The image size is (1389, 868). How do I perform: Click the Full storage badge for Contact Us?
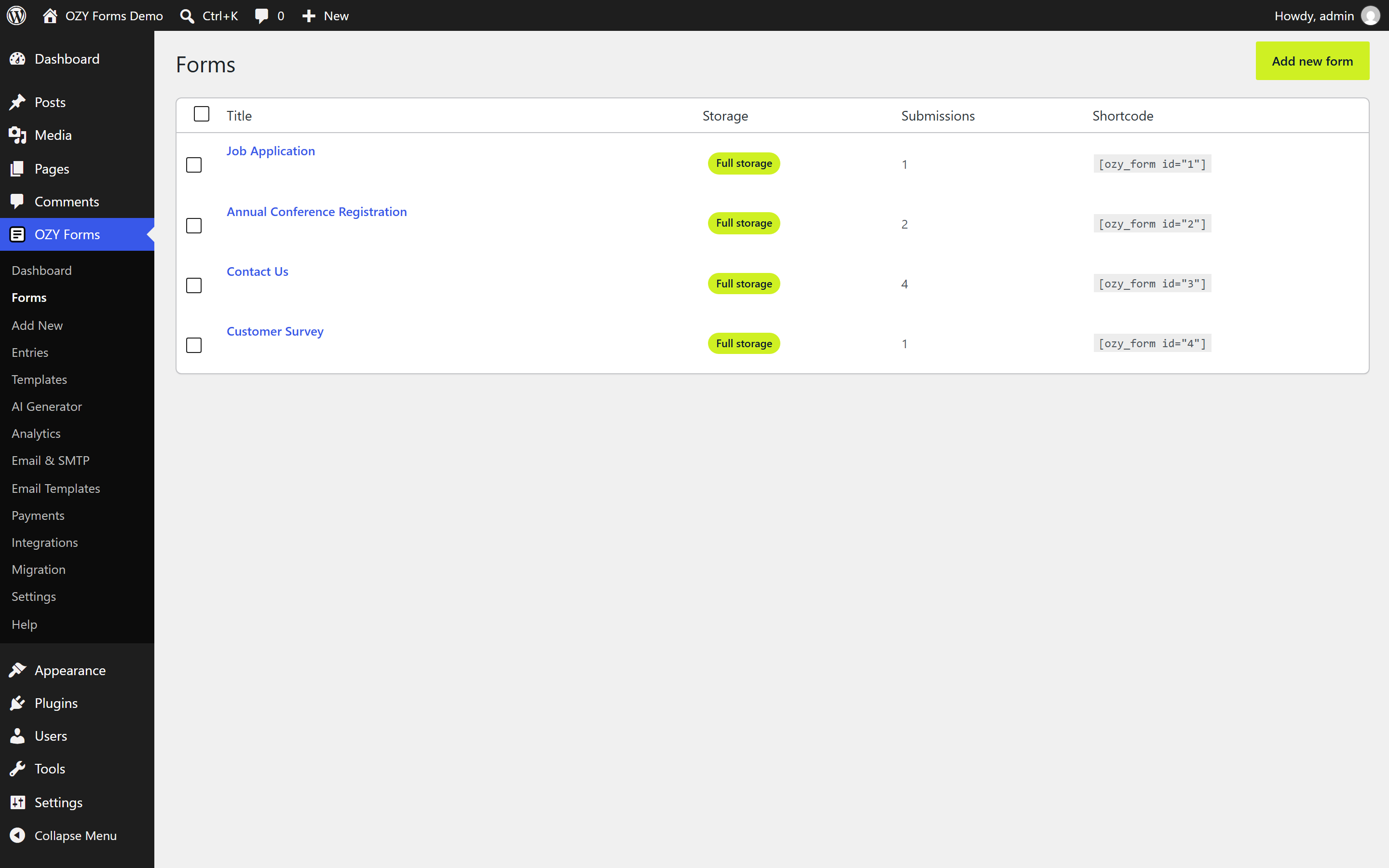pyautogui.click(x=744, y=284)
